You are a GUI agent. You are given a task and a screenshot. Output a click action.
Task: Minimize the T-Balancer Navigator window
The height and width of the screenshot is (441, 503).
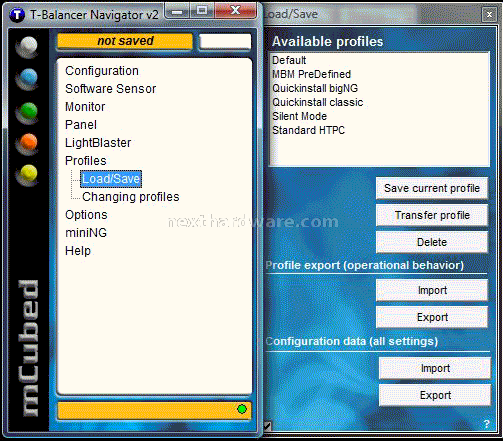click(x=177, y=11)
